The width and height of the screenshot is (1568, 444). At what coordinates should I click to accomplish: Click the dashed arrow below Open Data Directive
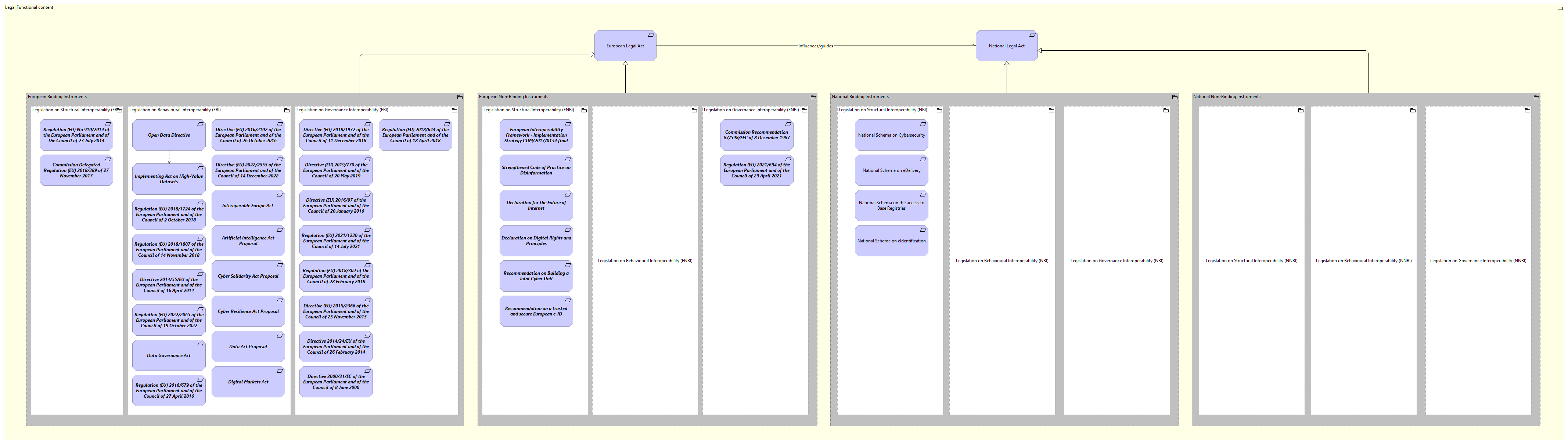169,157
